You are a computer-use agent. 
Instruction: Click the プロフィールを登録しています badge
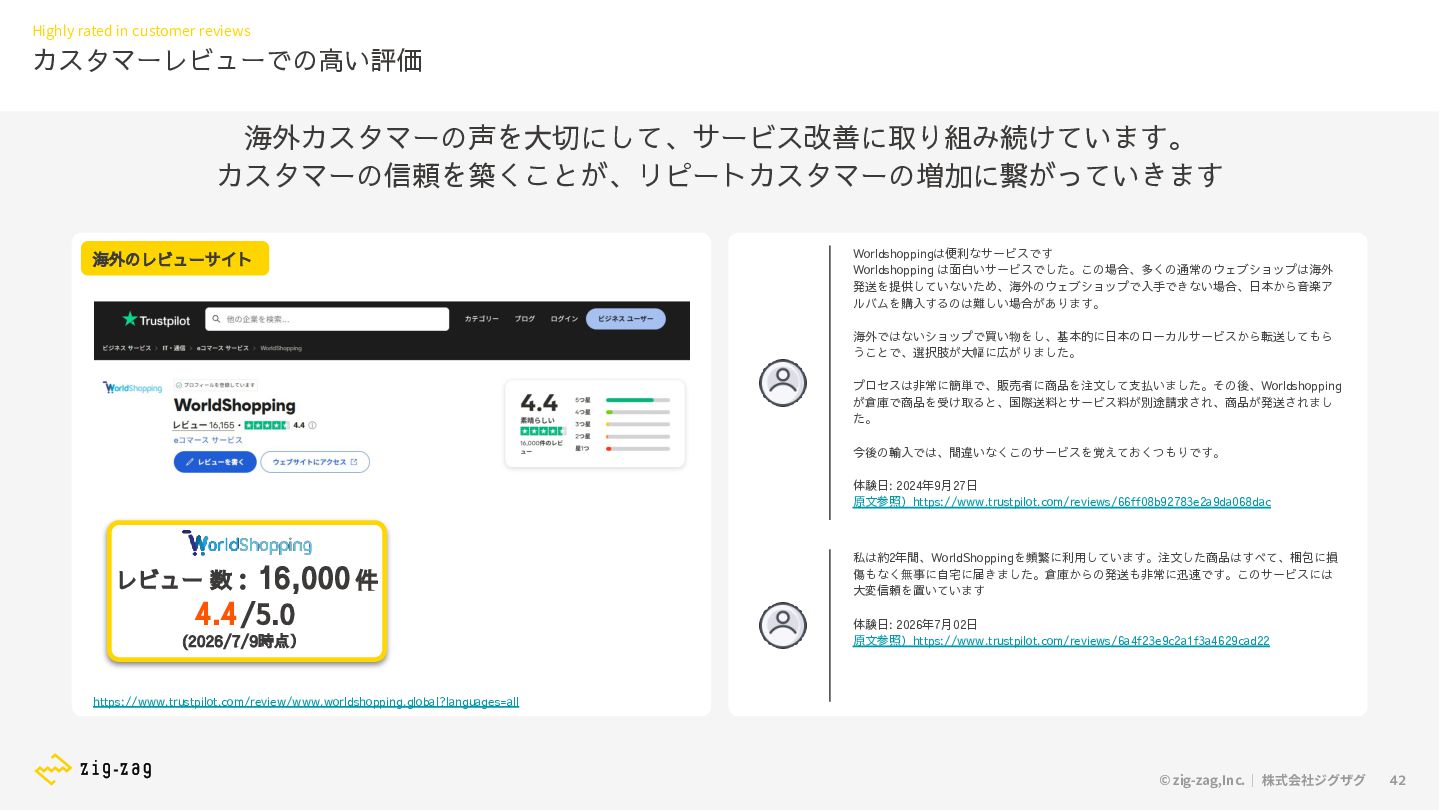[x=215, y=385]
